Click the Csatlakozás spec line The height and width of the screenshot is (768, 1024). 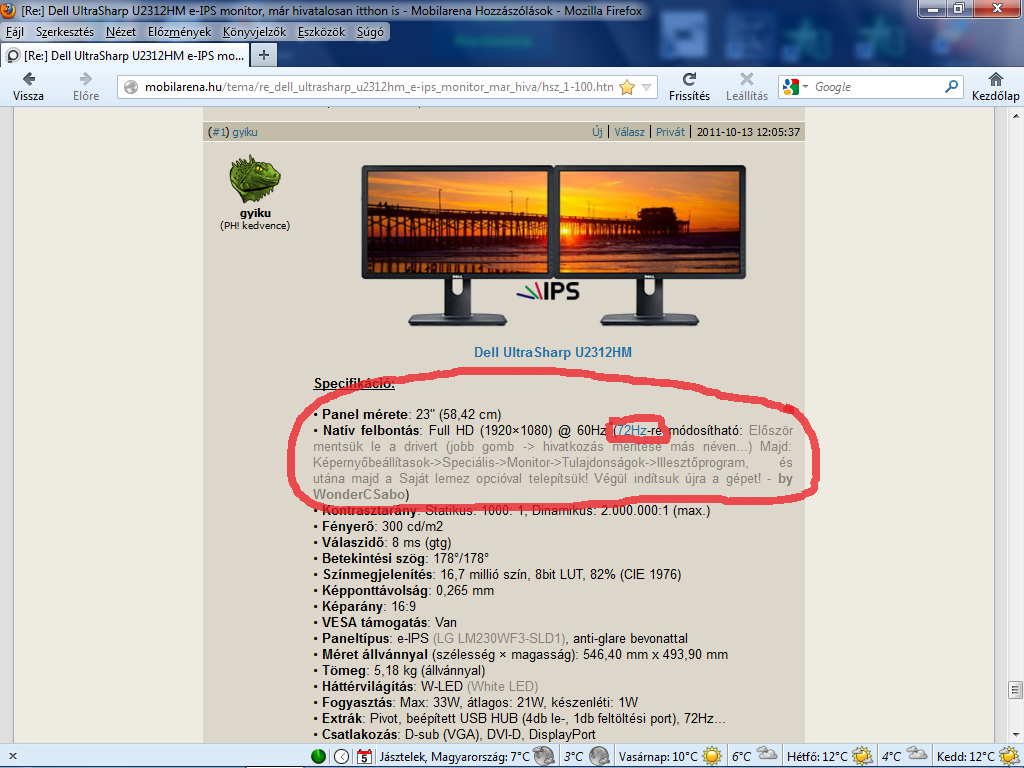[x=455, y=735]
